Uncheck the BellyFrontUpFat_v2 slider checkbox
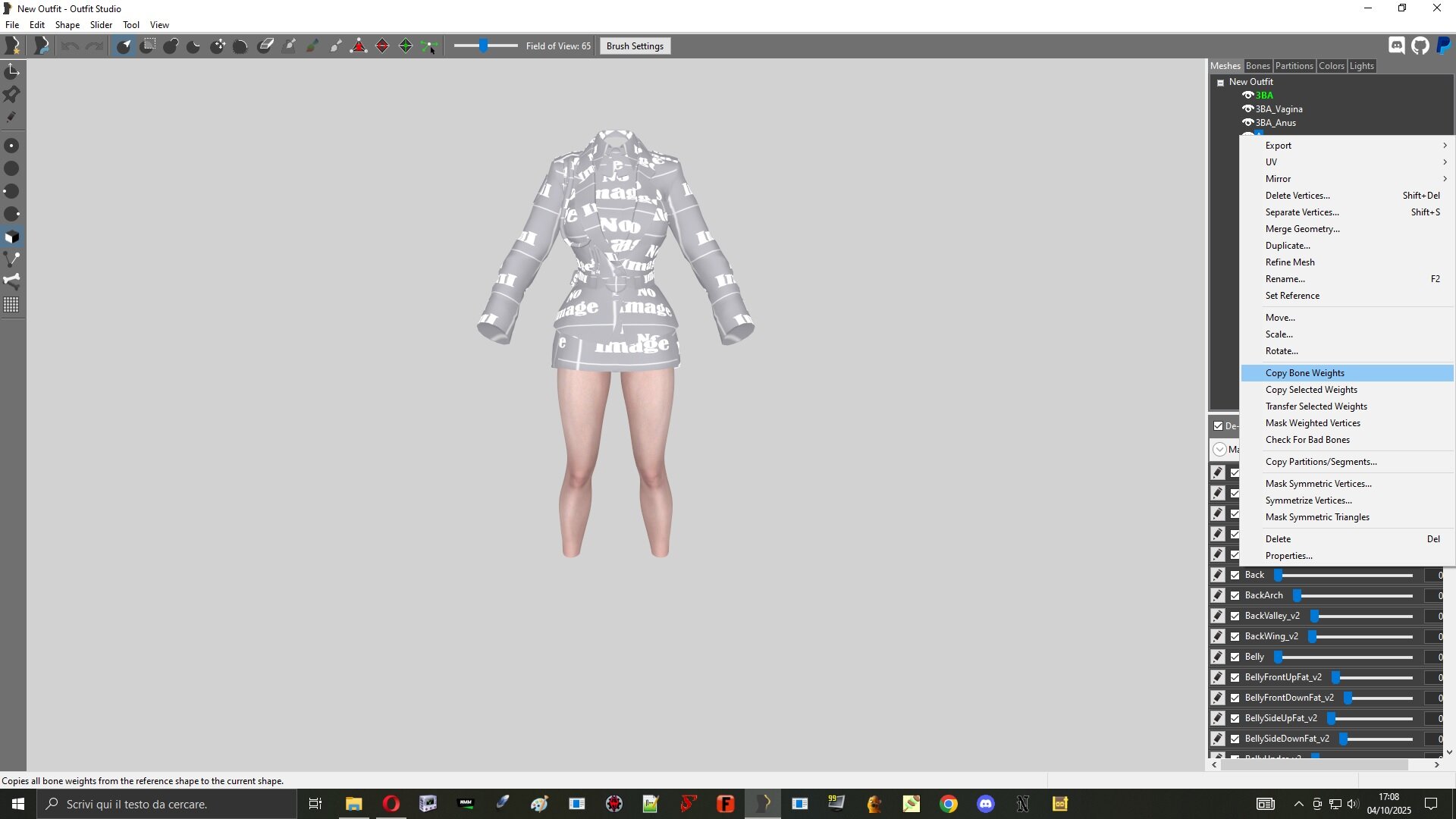The image size is (1456, 819). click(x=1235, y=677)
